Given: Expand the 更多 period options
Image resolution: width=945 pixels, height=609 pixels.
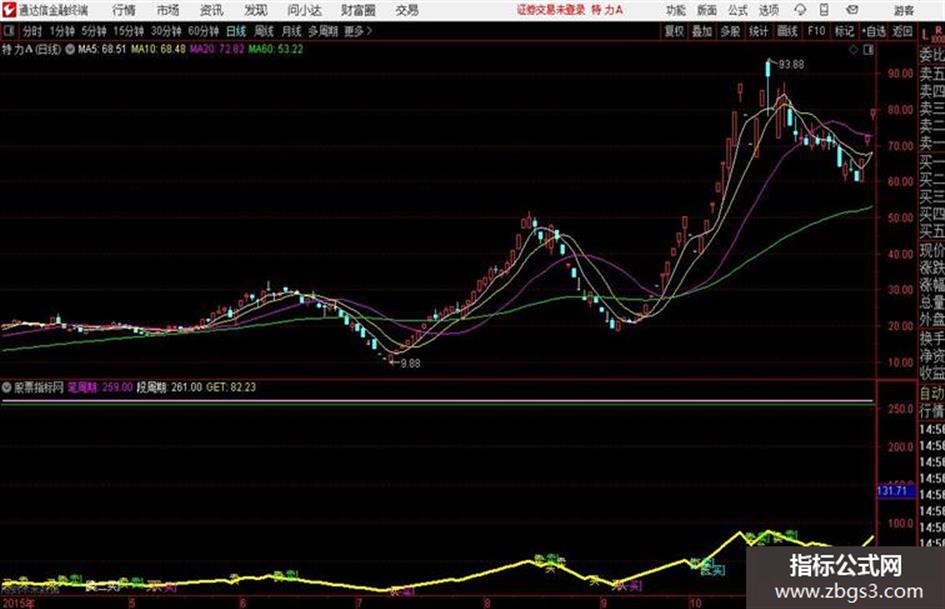Looking at the screenshot, I should (x=359, y=31).
